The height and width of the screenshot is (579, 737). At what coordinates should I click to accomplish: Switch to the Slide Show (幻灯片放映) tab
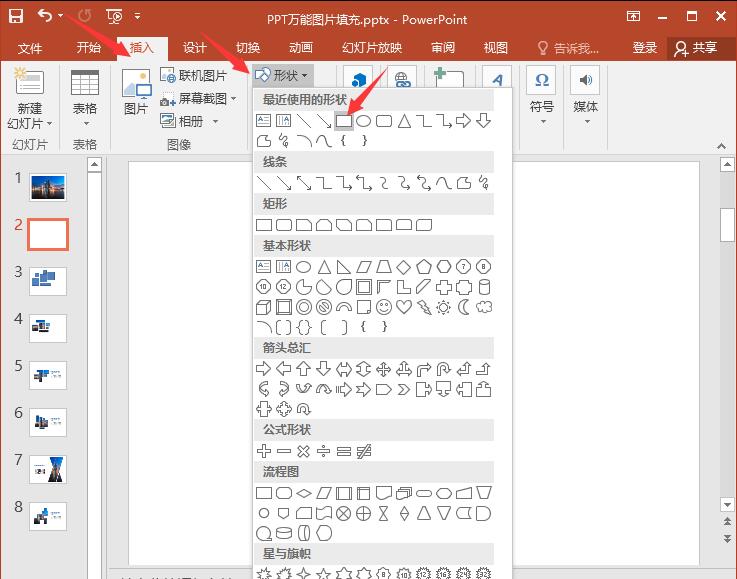[372, 48]
